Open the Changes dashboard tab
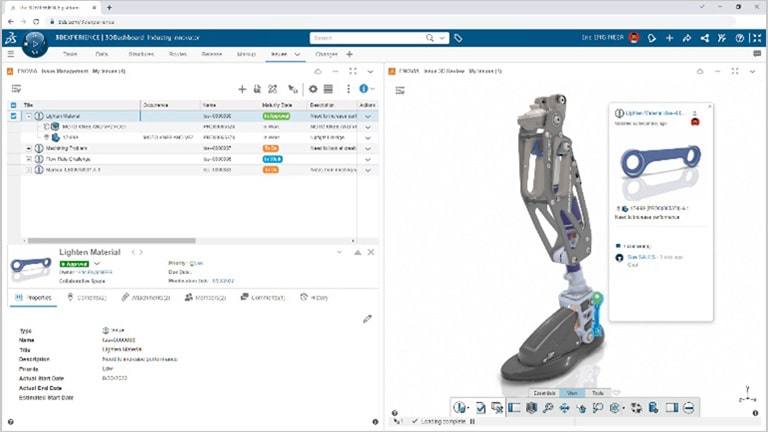This screenshot has height=432, width=768. click(326, 53)
